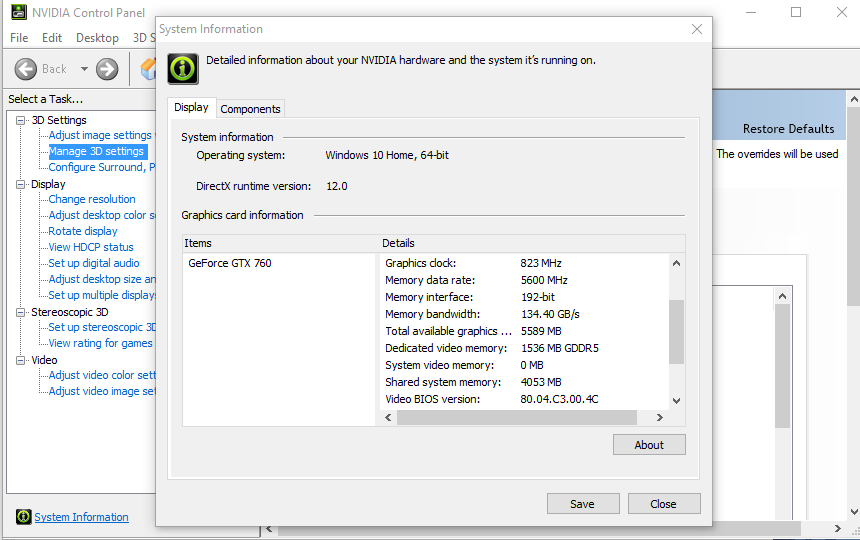This screenshot has height=540, width=860.
Task: Select Adjust video color settings task
Action: (101, 375)
